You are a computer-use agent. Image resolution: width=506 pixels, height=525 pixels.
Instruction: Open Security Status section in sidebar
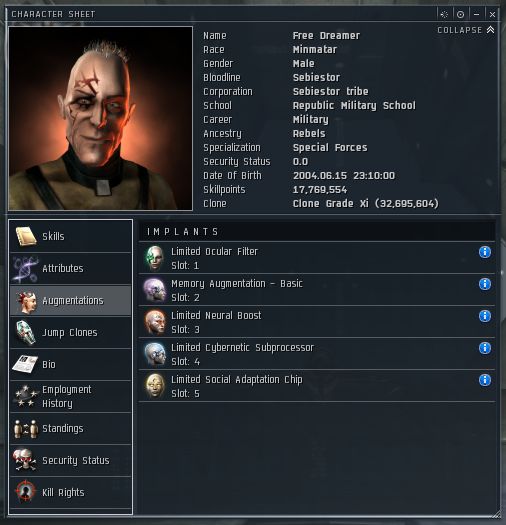point(71,460)
